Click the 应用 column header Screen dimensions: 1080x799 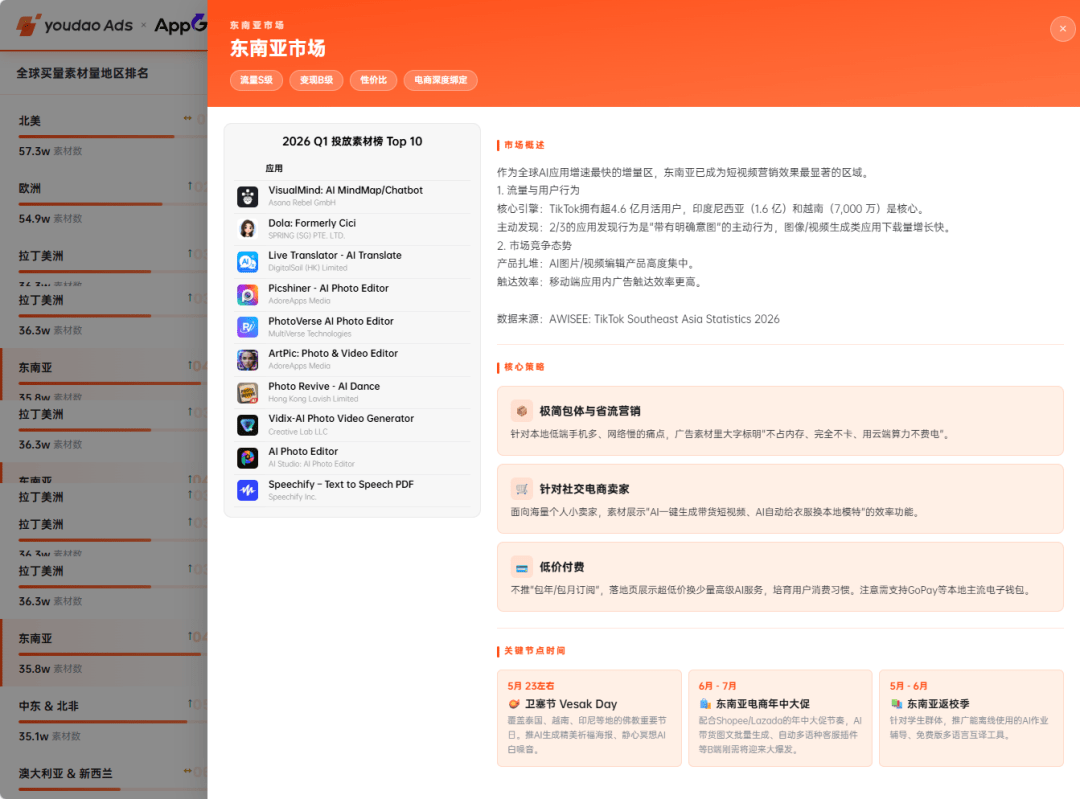[x=274, y=168]
